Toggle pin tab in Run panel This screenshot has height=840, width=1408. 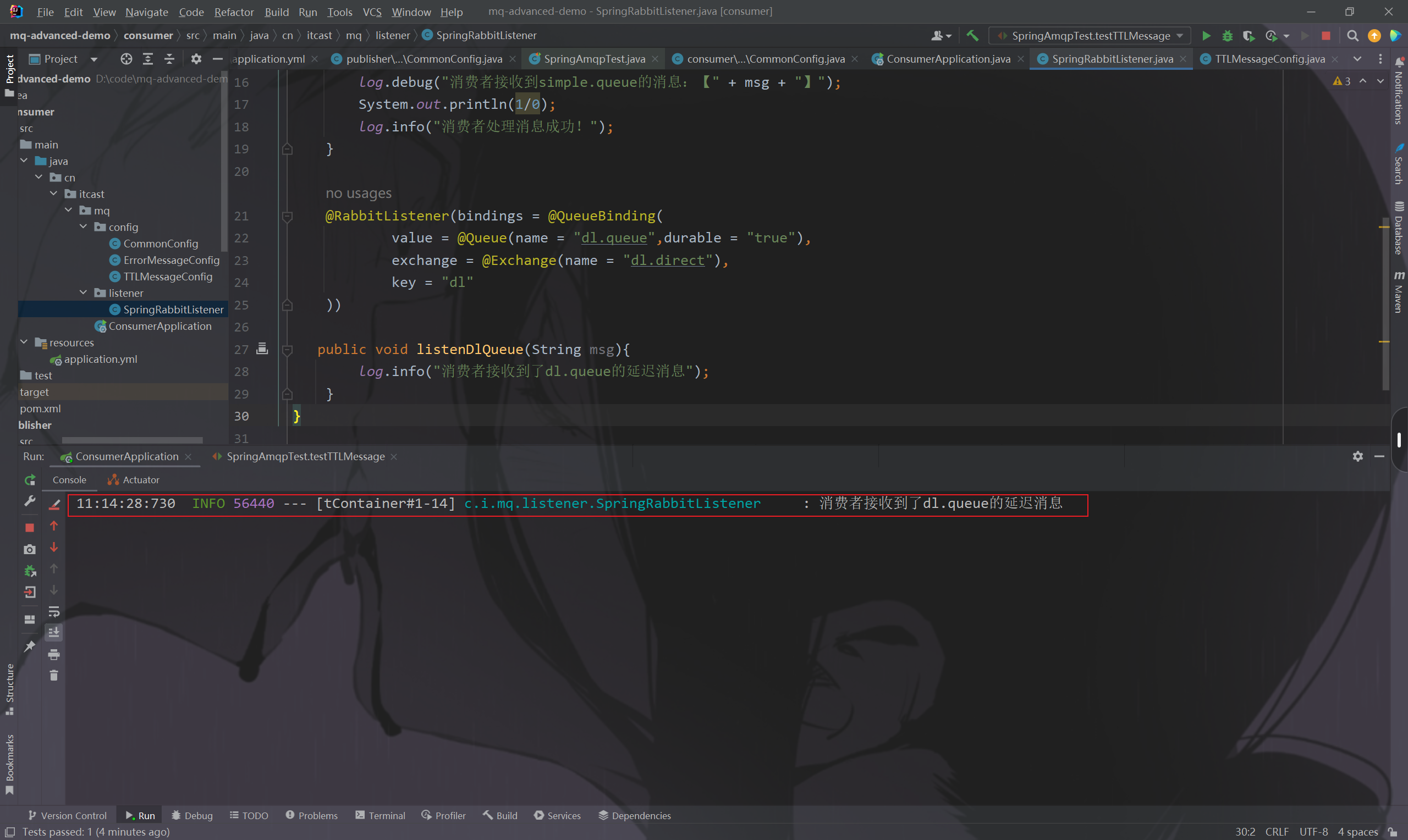point(30,646)
